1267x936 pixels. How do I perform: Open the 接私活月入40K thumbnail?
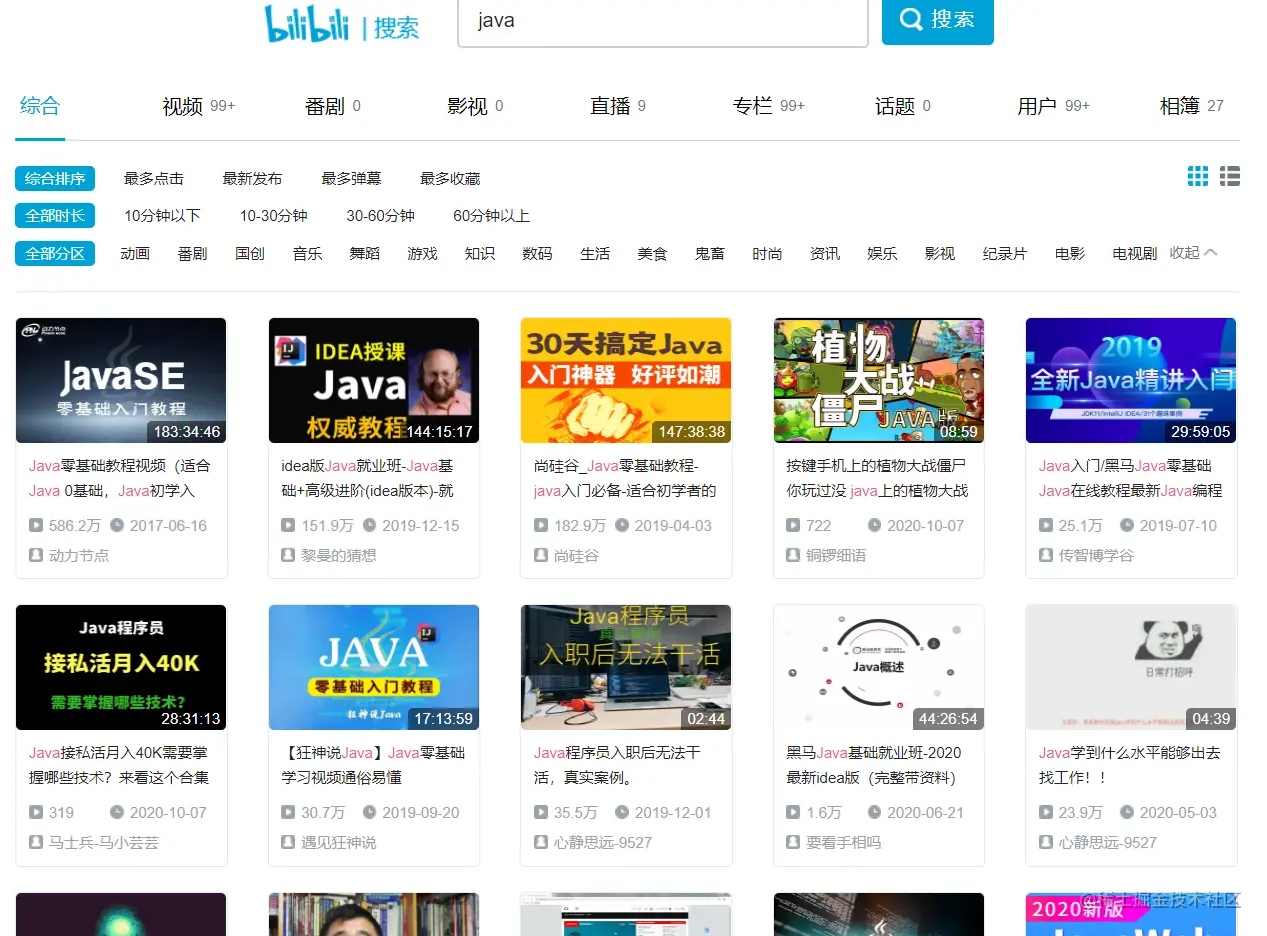coord(121,668)
